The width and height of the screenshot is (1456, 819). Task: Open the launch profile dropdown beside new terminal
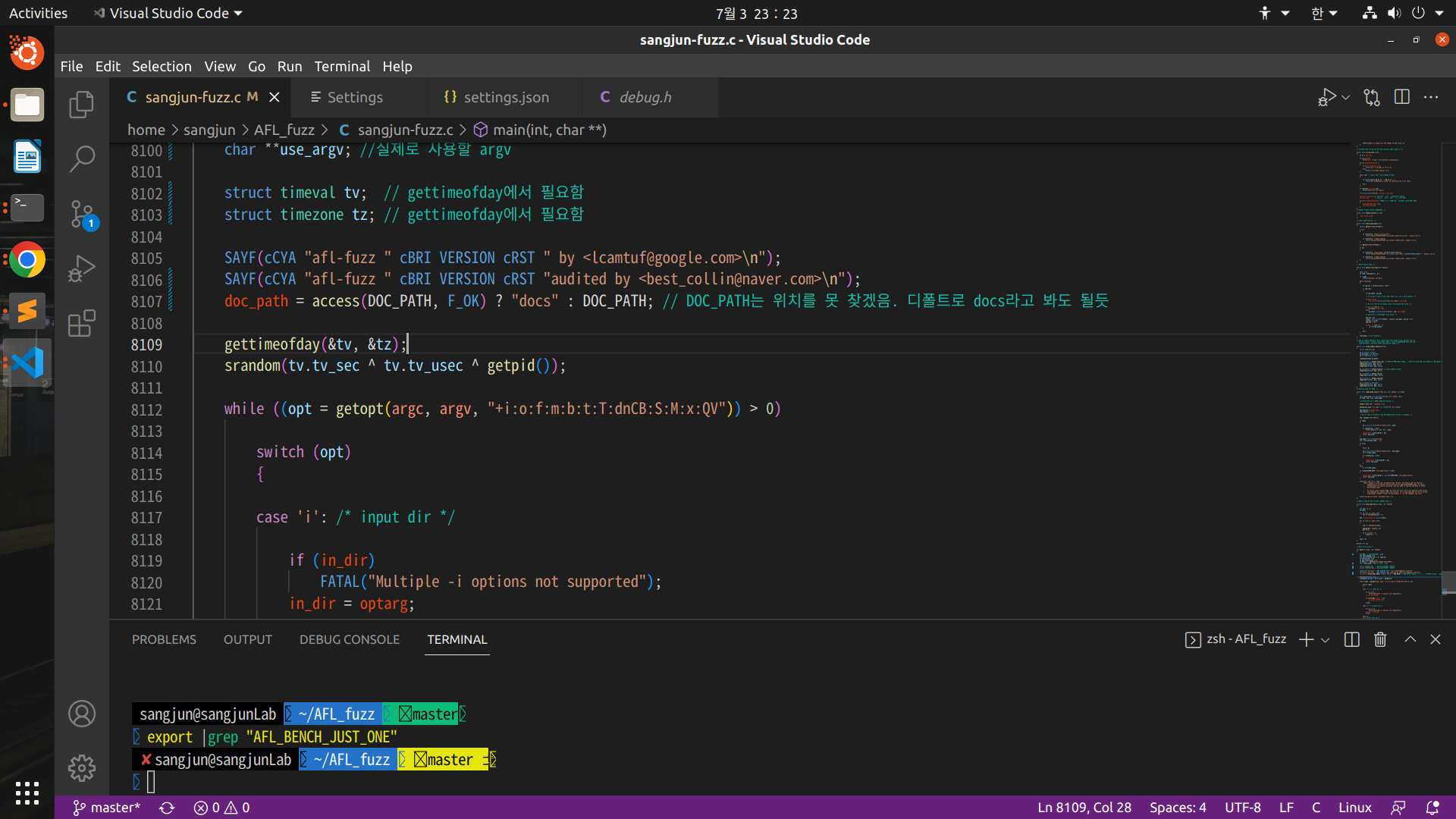pyautogui.click(x=1326, y=640)
